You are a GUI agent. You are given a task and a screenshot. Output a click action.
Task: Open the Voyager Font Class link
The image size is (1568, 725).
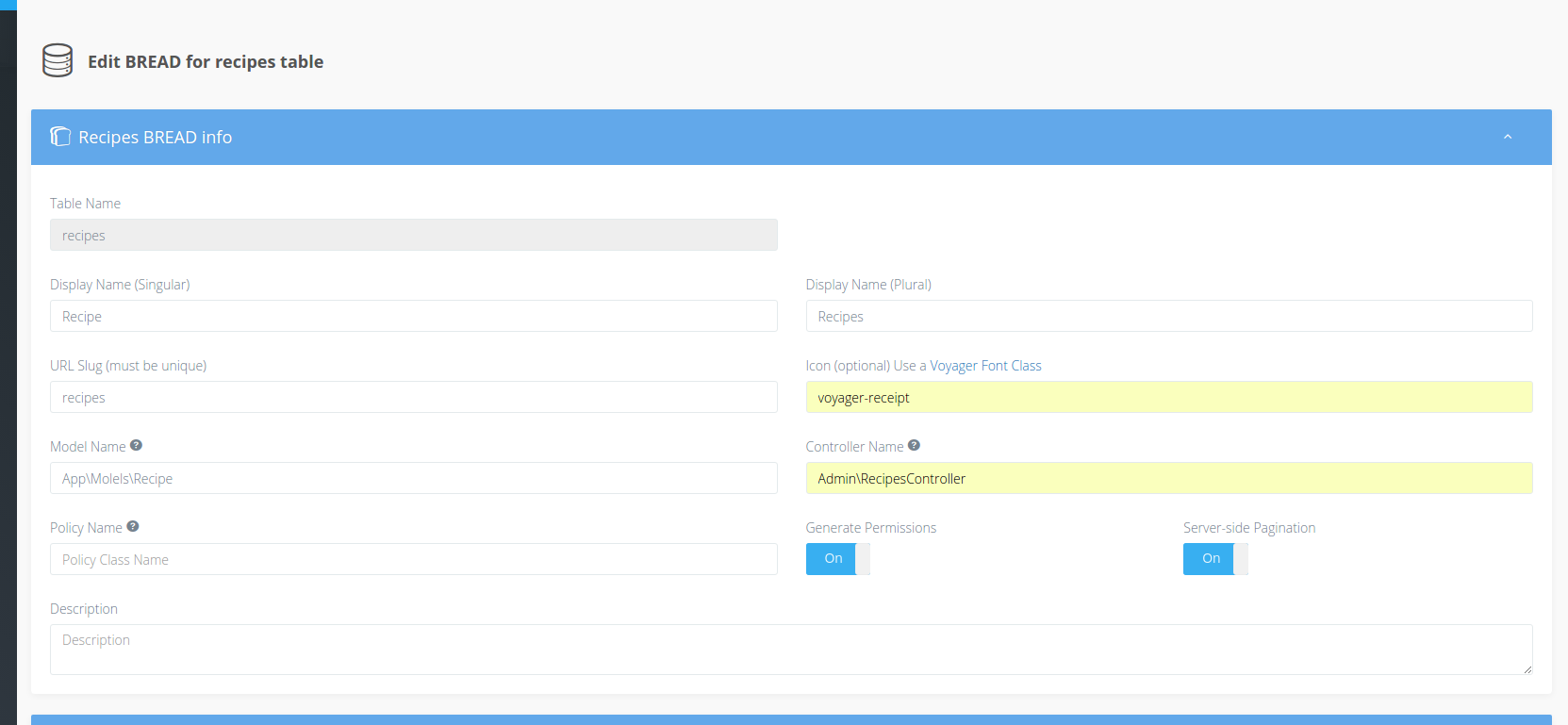click(985, 366)
